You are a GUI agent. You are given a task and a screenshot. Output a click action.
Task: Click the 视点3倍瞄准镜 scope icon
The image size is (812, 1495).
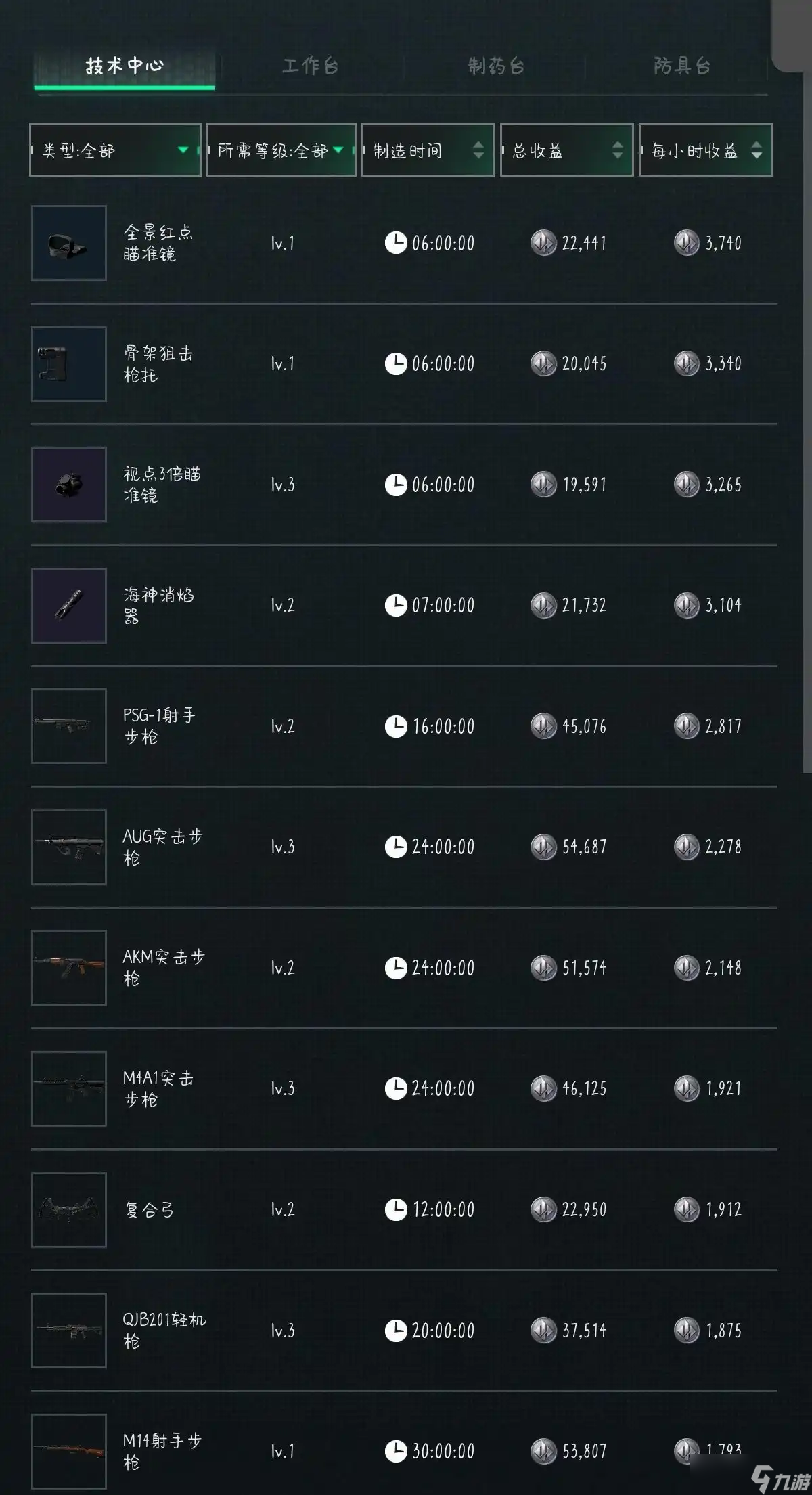tap(69, 485)
